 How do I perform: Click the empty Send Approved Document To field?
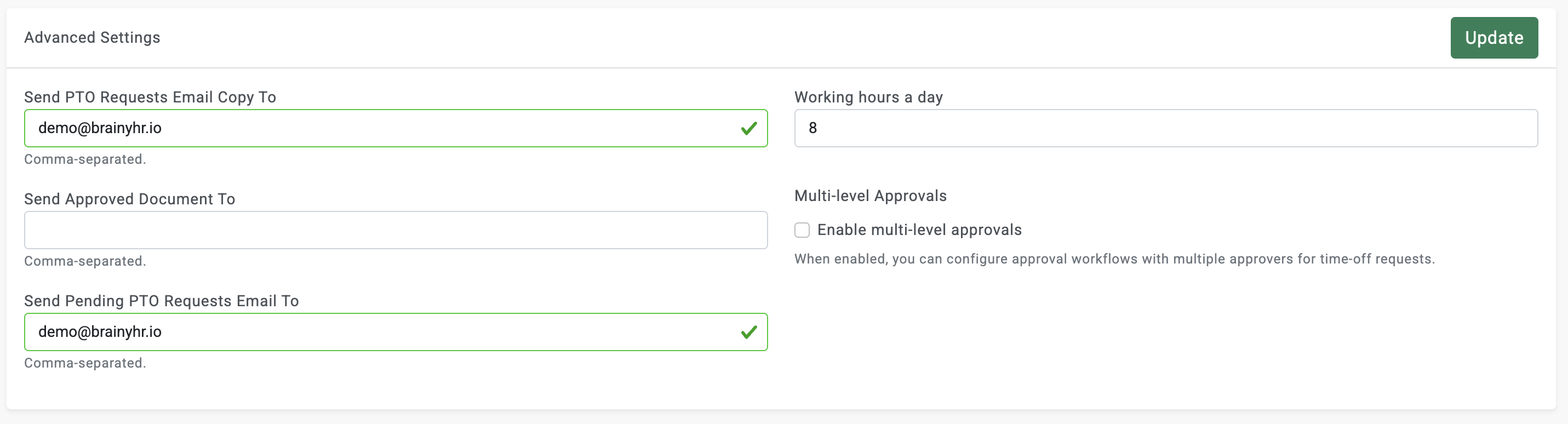coord(396,230)
